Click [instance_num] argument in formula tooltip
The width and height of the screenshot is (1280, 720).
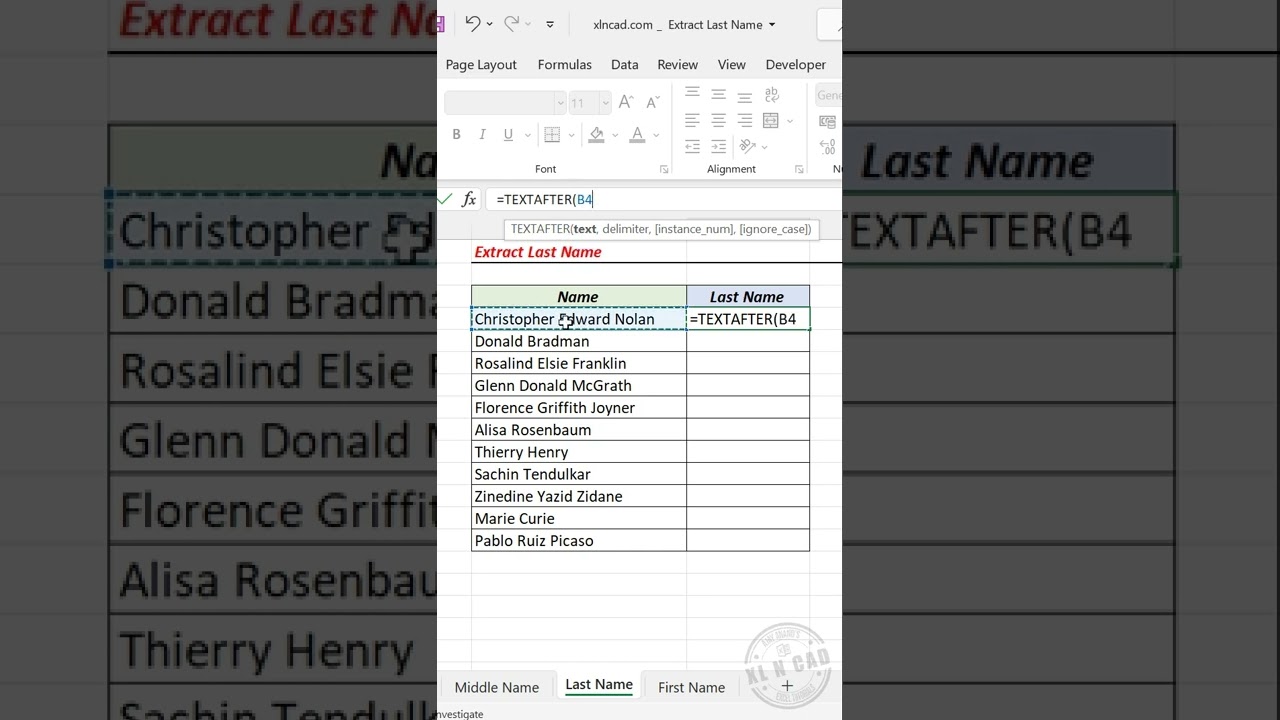coord(694,229)
